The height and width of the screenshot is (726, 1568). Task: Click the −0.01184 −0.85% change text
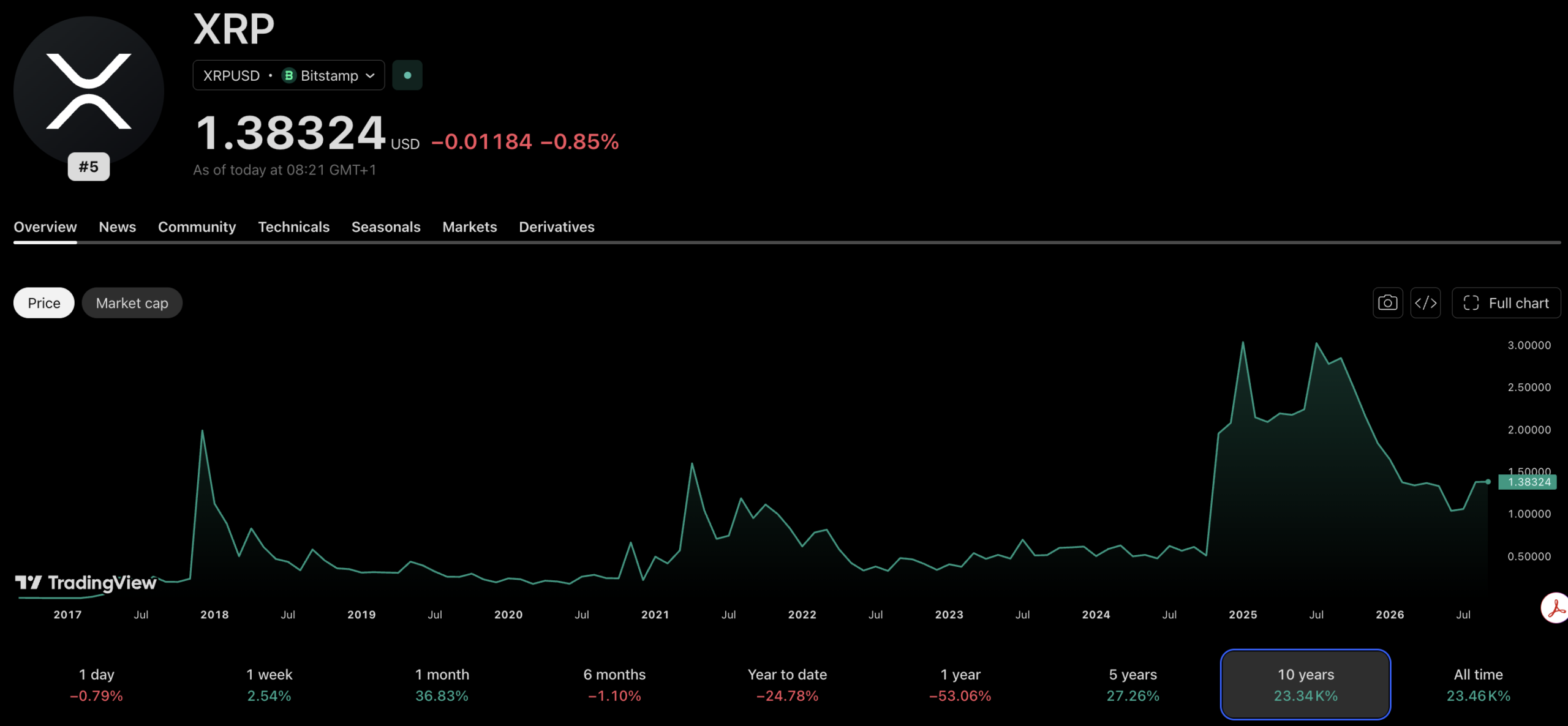click(x=526, y=142)
